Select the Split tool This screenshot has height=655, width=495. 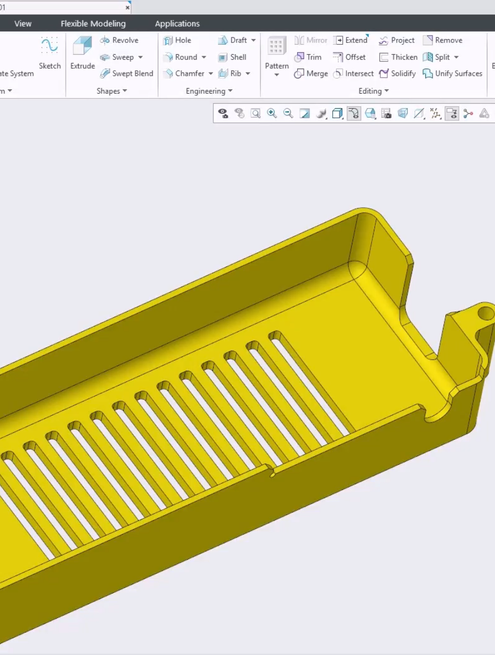click(x=437, y=57)
